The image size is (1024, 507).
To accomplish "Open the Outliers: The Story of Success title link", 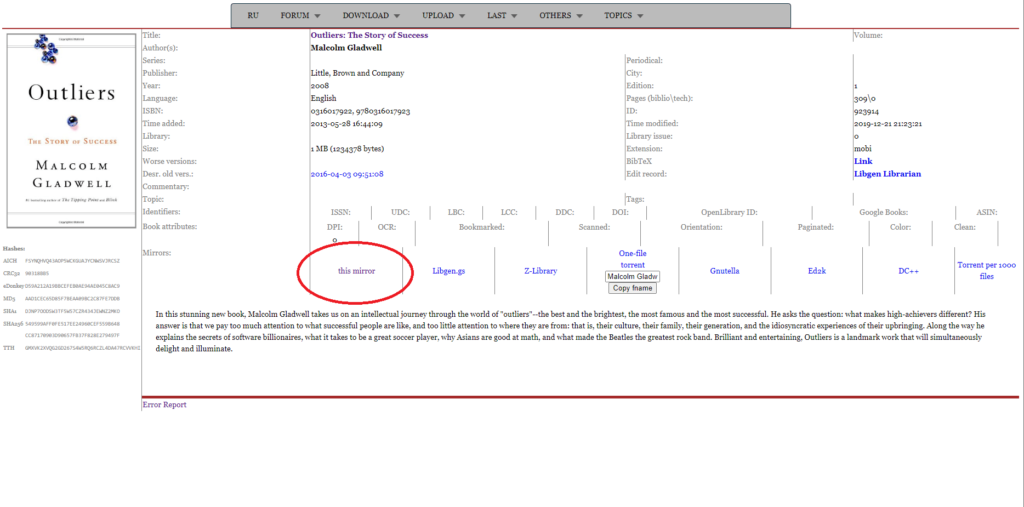I will pos(369,35).
